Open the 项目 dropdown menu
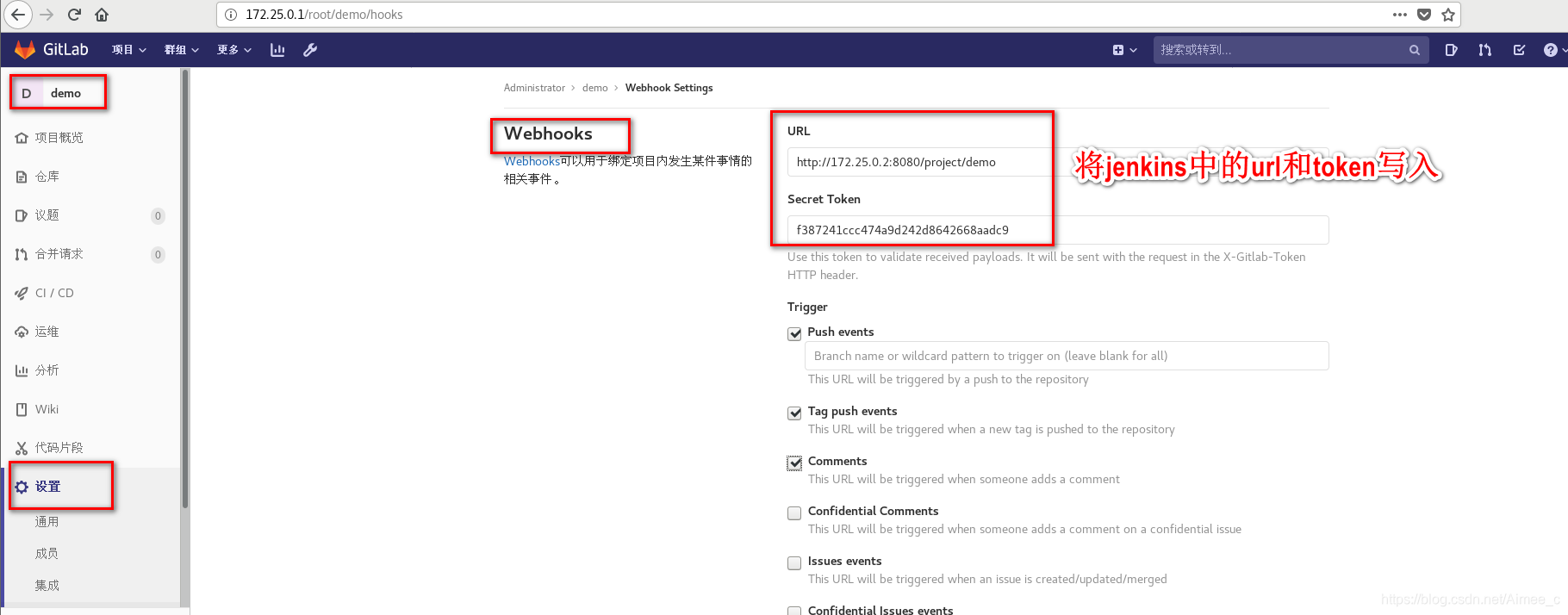Image resolution: width=1568 pixels, height=615 pixels. coord(129,50)
